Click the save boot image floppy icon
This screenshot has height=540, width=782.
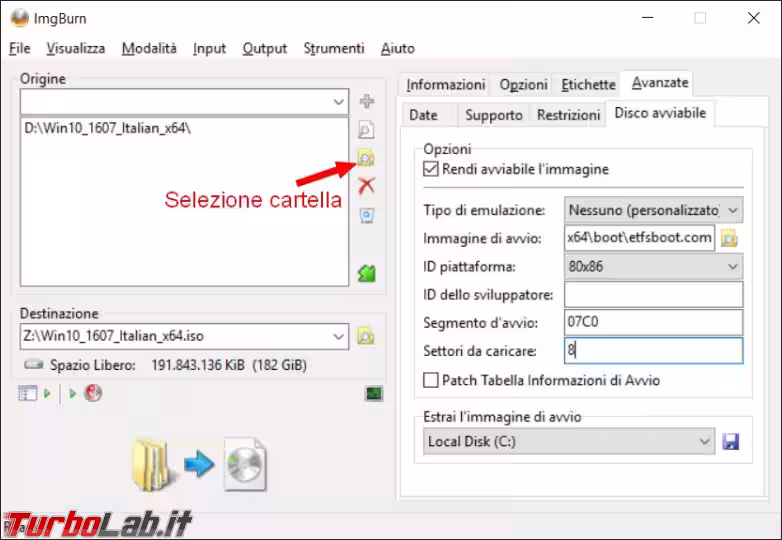(x=730, y=441)
